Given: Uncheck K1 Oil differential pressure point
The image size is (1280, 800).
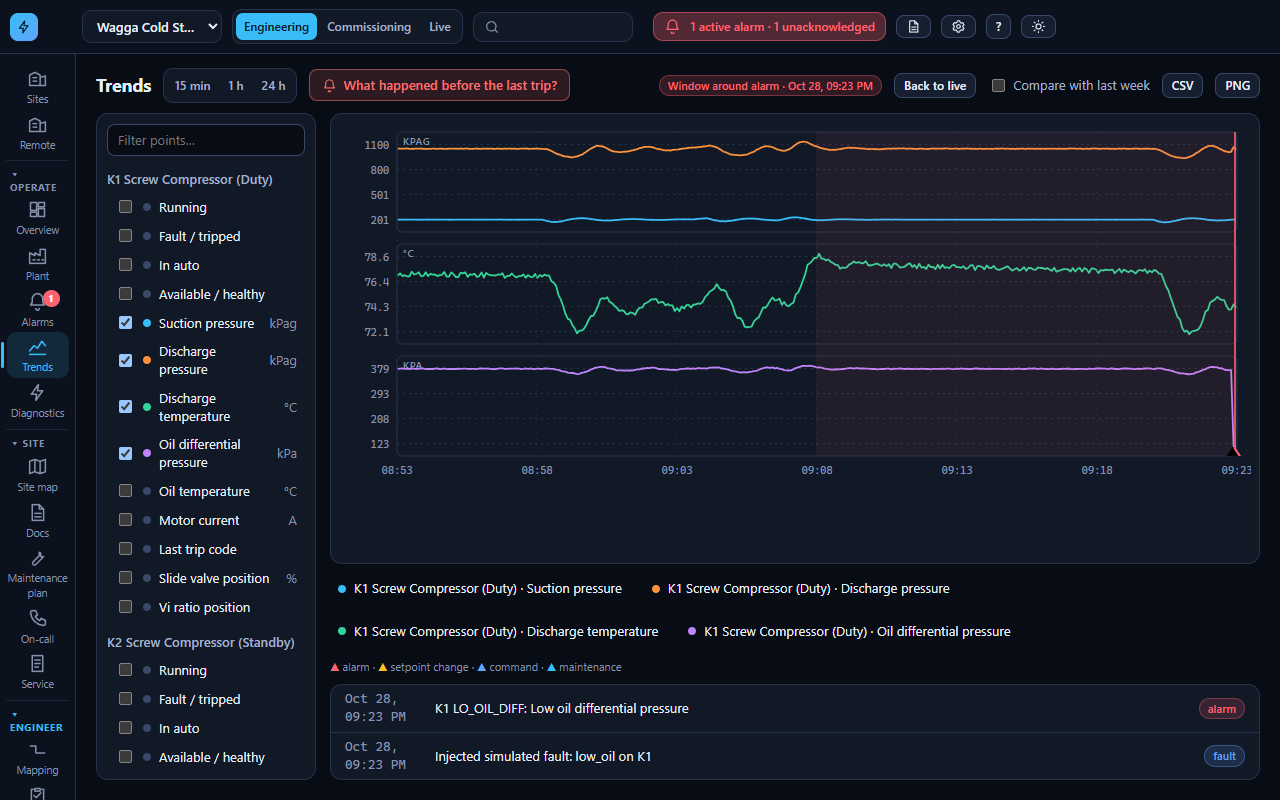Looking at the screenshot, I should click(x=126, y=453).
